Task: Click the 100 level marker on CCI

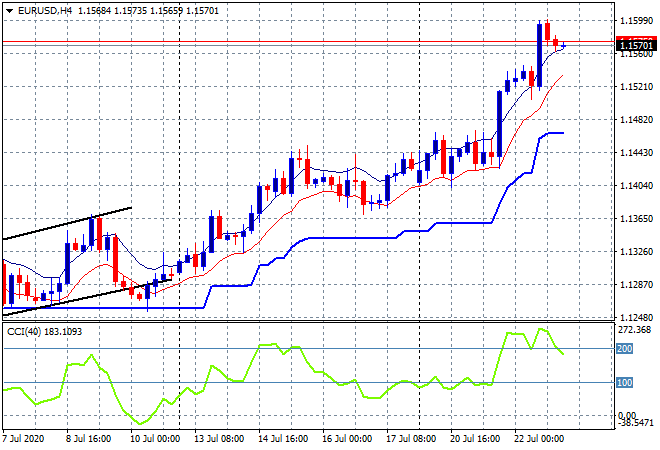Action: [624, 383]
